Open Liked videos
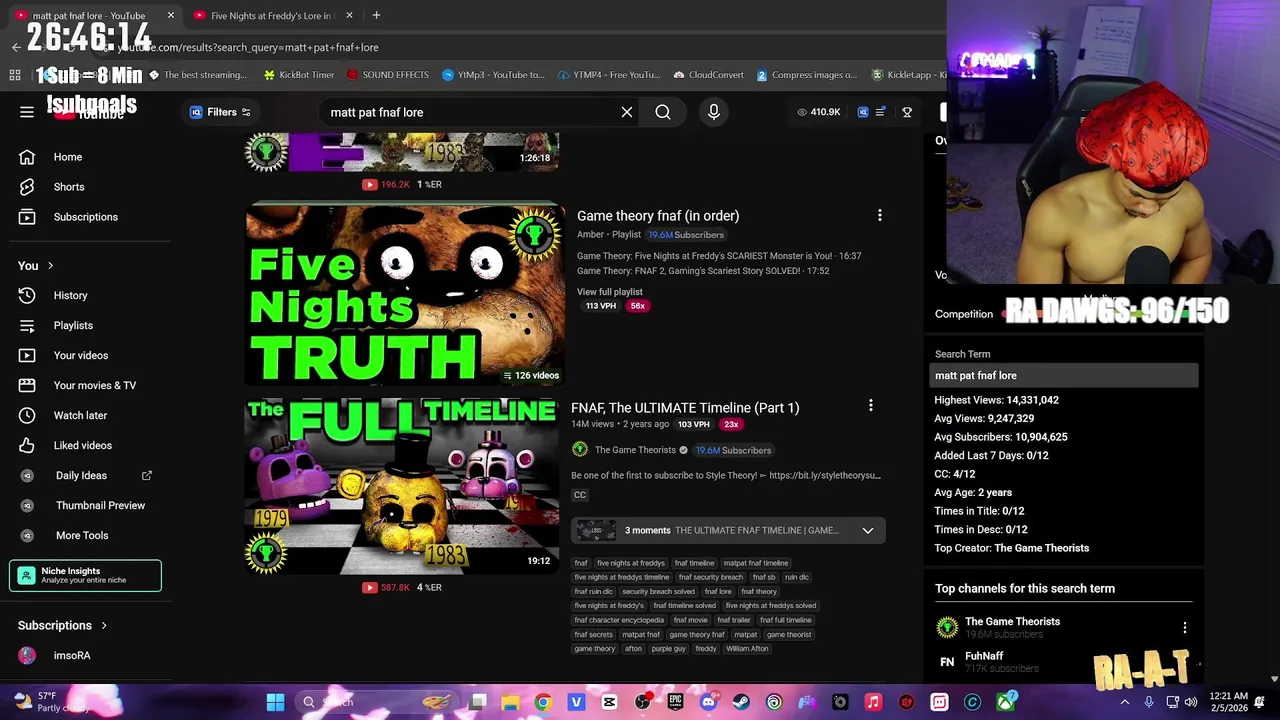The height and width of the screenshot is (720, 1280). 82,446
